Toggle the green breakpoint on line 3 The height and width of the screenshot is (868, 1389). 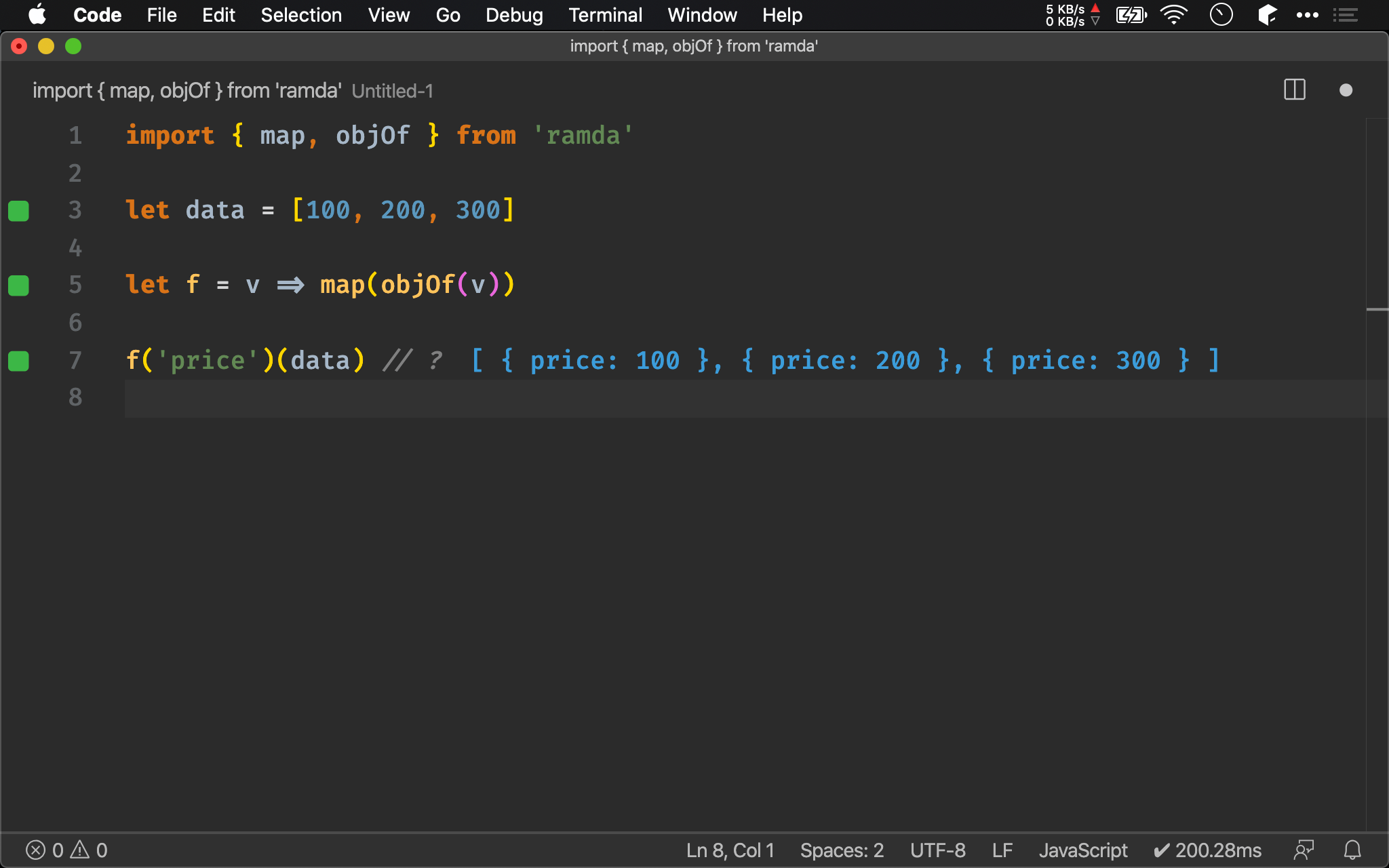pyautogui.click(x=18, y=209)
